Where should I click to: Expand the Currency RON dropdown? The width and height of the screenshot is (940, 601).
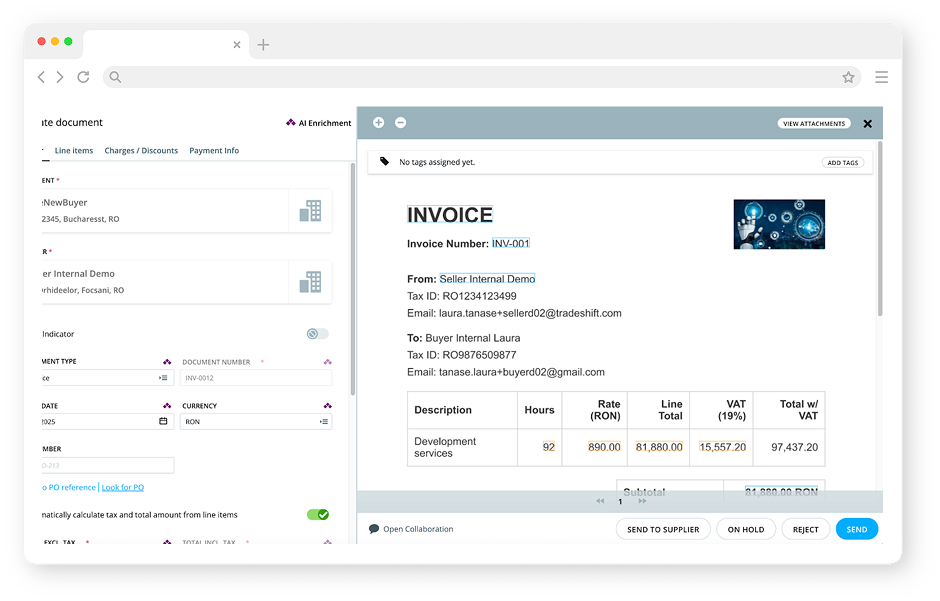pyautogui.click(x=324, y=422)
